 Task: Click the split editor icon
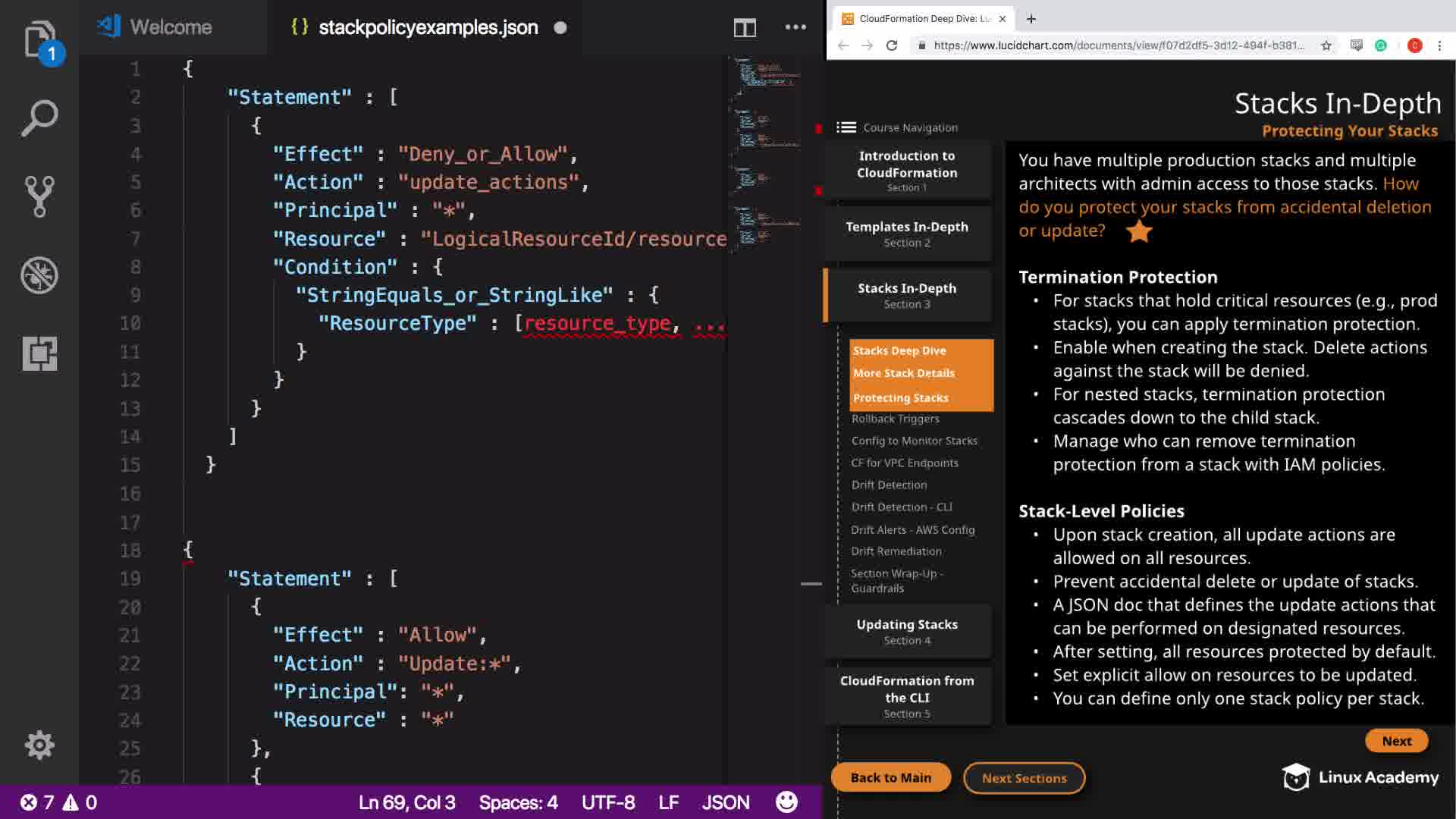click(x=745, y=28)
